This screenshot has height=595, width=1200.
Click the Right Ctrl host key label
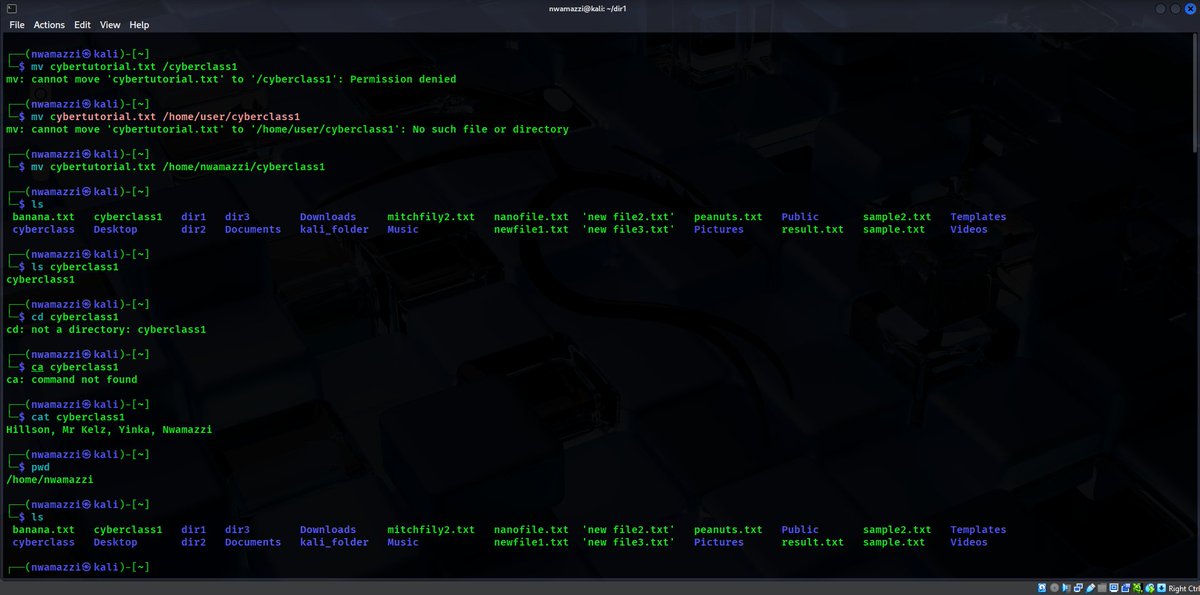(x=1183, y=588)
